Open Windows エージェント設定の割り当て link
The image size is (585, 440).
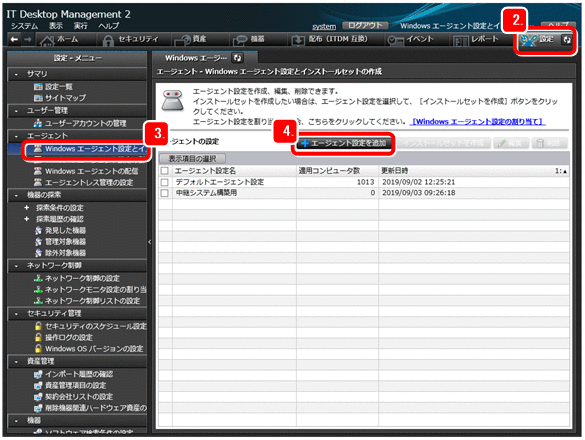(477, 122)
